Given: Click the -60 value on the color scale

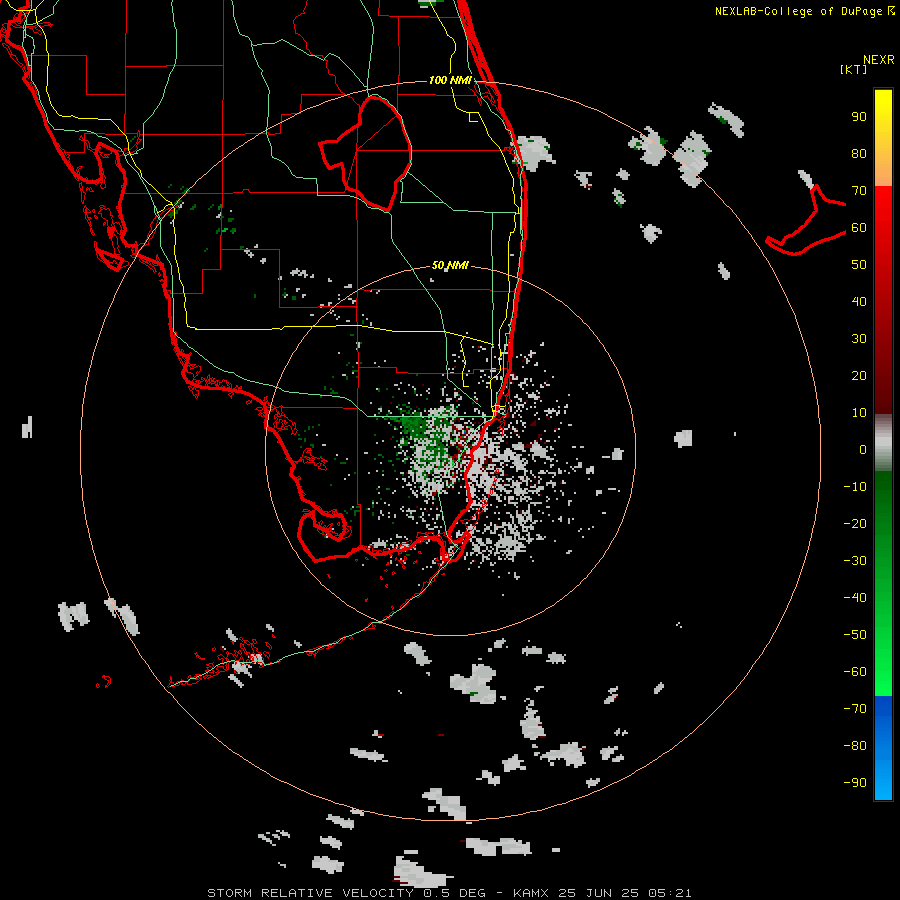Looking at the screenshot, I should (855, 672).
